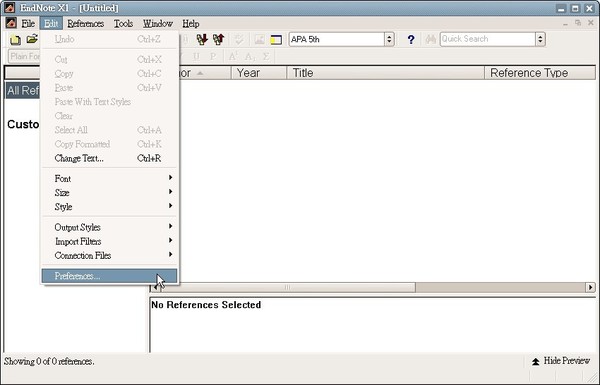Sort by the Reference Type column header
600x385 pixels.
click(540, 73)
